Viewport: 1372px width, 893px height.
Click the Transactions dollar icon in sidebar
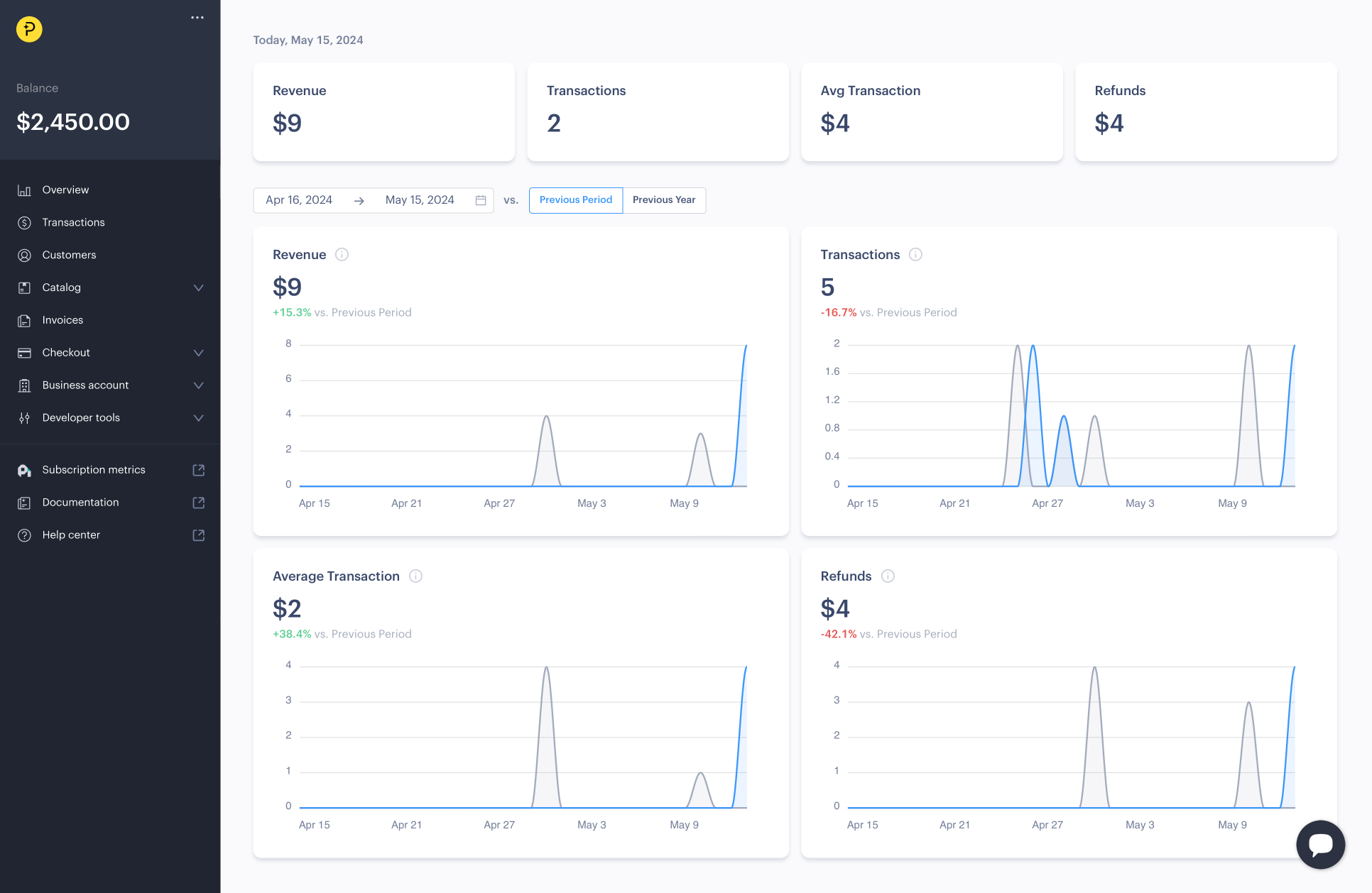pos(24,223)
